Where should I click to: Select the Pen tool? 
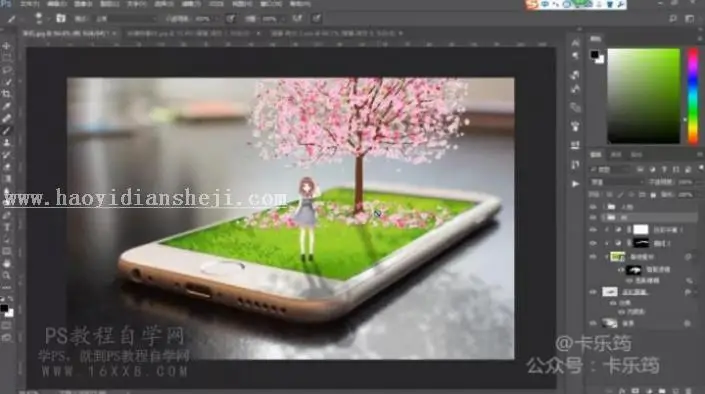pyautogui.click(x=7, y=215)
